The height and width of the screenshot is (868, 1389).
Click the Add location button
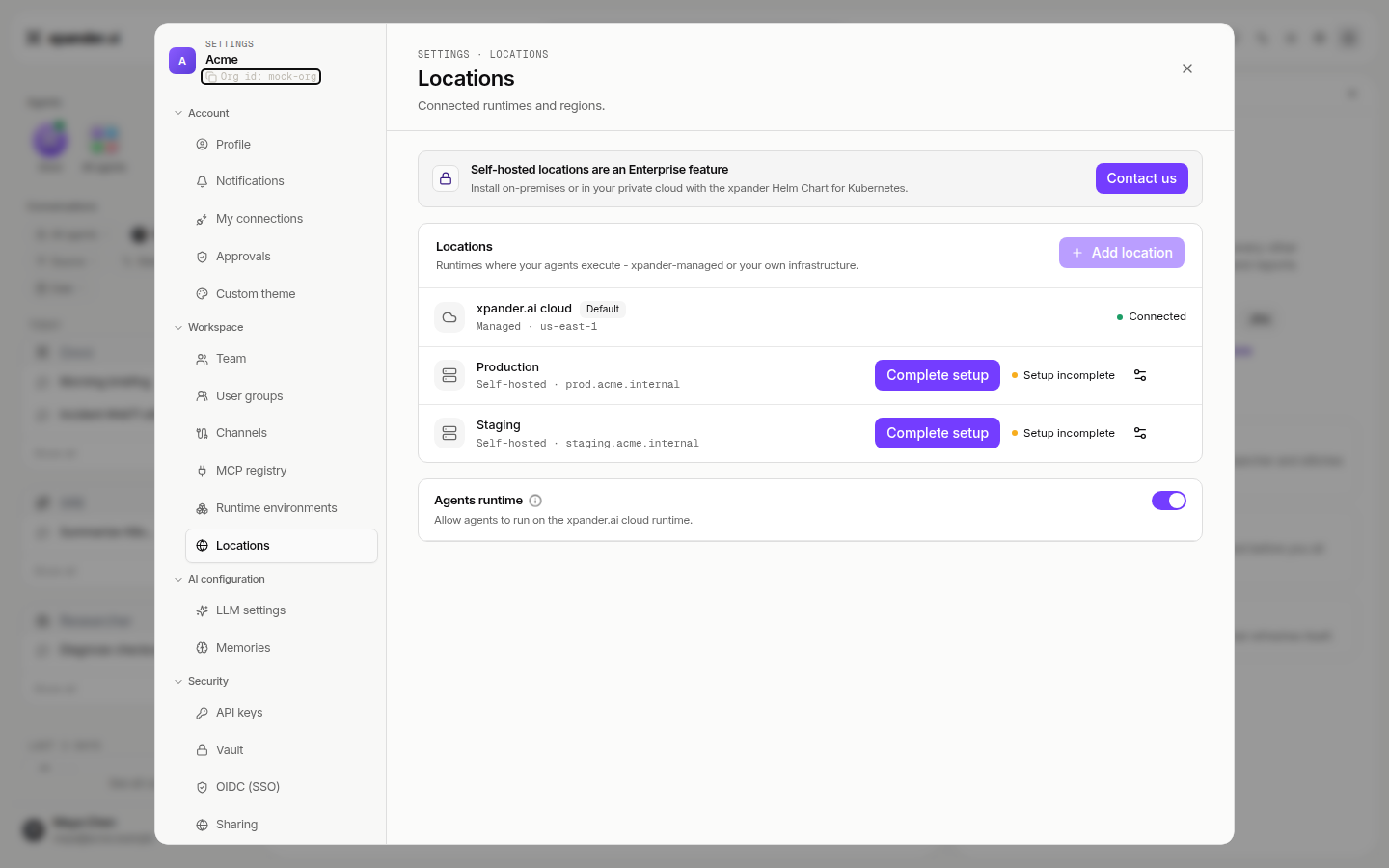[1122, 253]
